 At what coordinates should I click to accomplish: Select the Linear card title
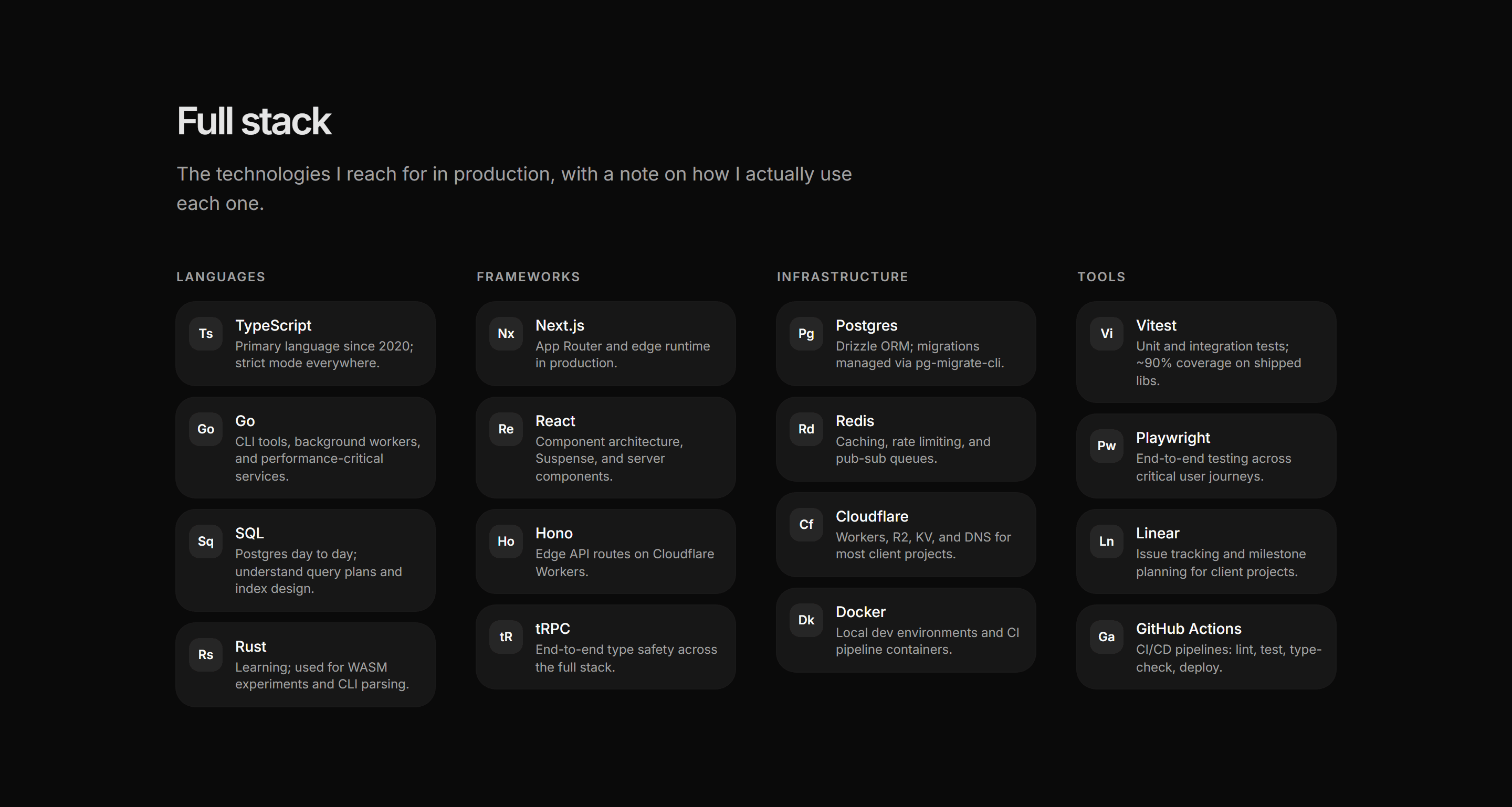click(1158, 533)
